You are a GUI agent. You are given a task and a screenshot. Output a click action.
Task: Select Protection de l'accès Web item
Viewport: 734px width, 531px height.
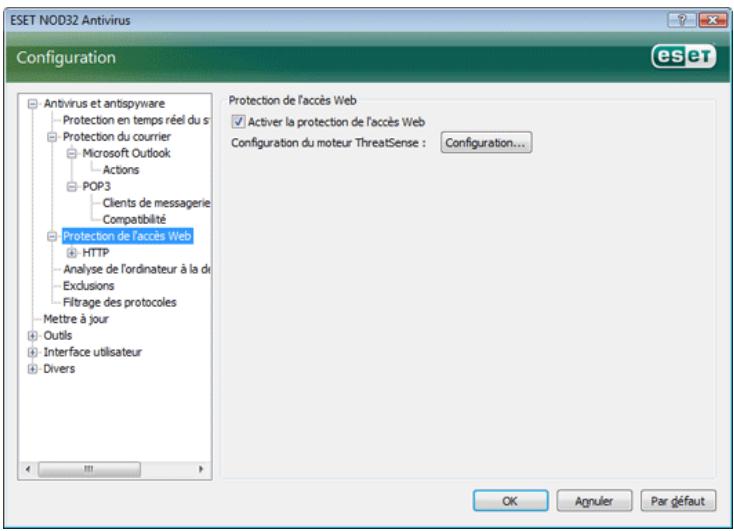pos(127,236)
